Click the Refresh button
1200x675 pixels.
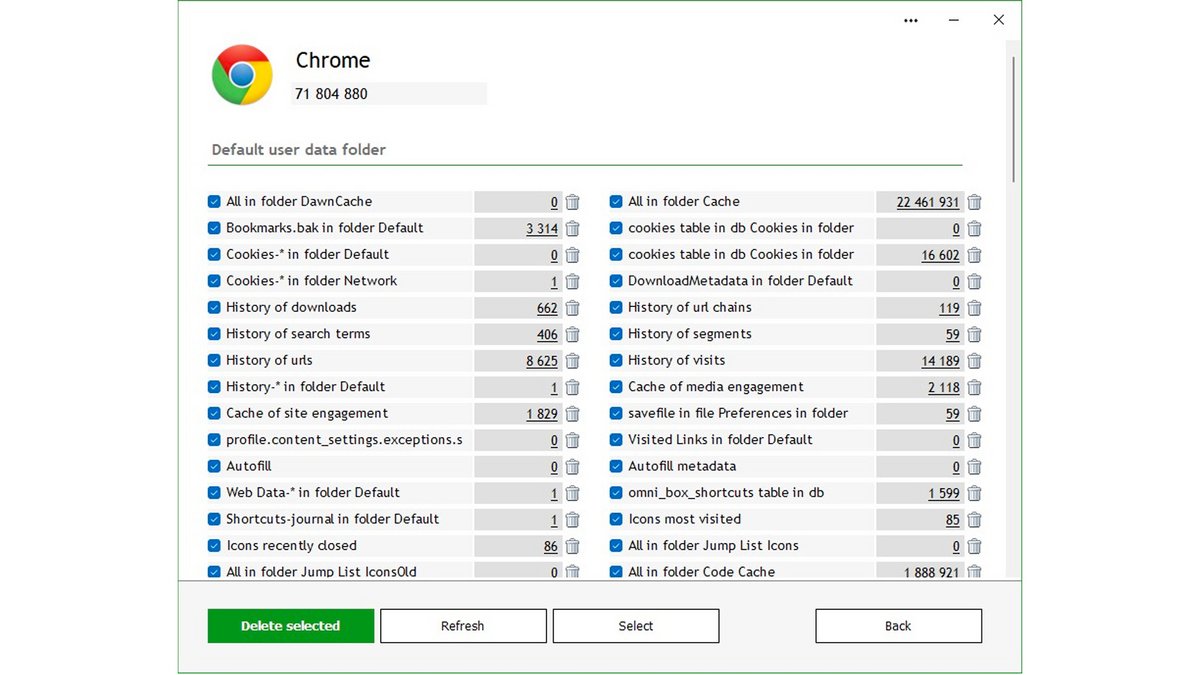click(463, 625)
